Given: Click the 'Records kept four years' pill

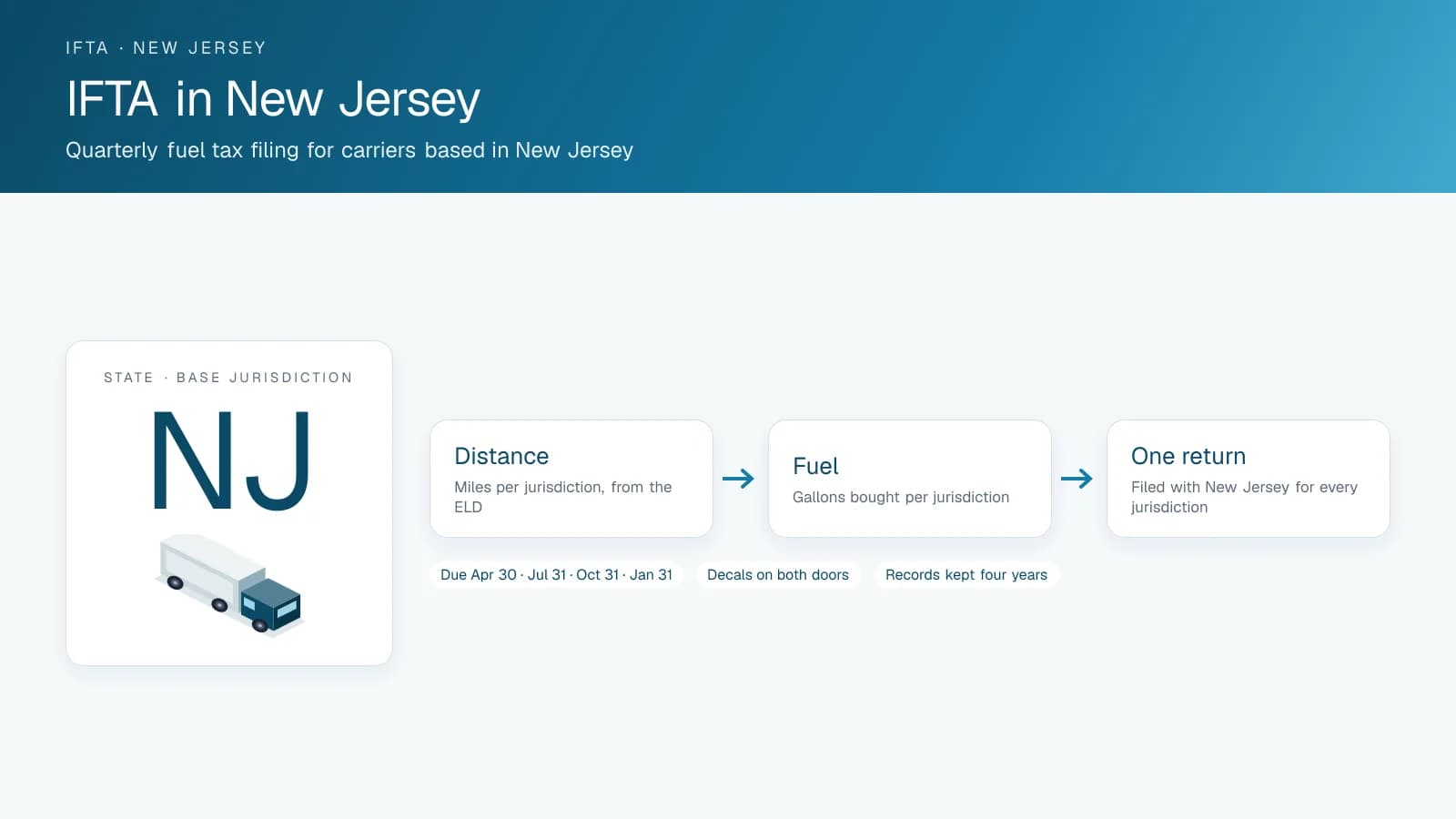Looking at the screenshot, I should (x=966, y=575).
